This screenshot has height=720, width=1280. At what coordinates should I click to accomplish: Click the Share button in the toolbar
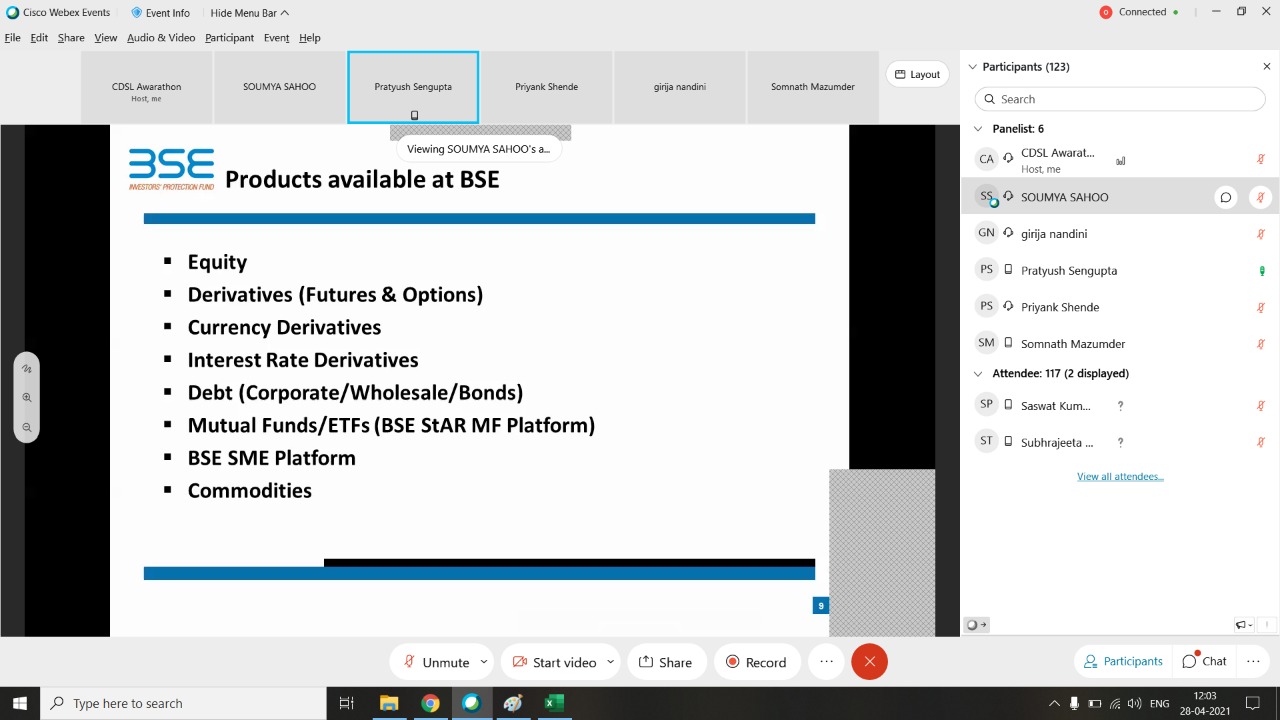[x=665, y=662]
